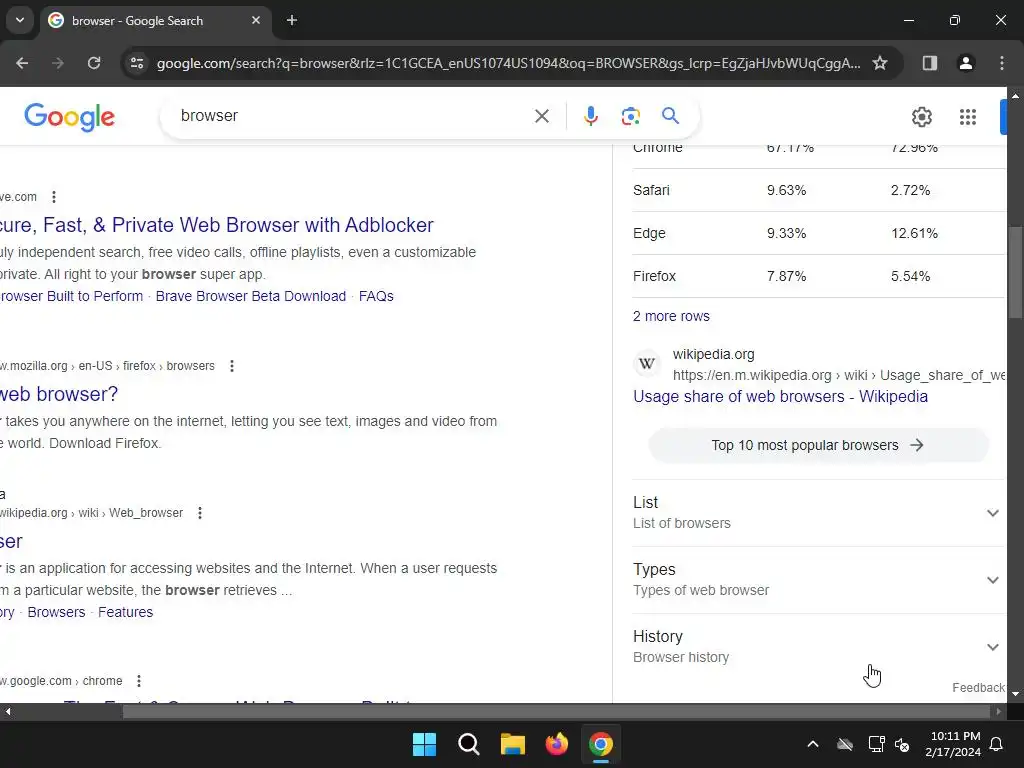Open the Chrome profile icon
Viewport: 1024px width, 768px height.
[x=965, y=63]
